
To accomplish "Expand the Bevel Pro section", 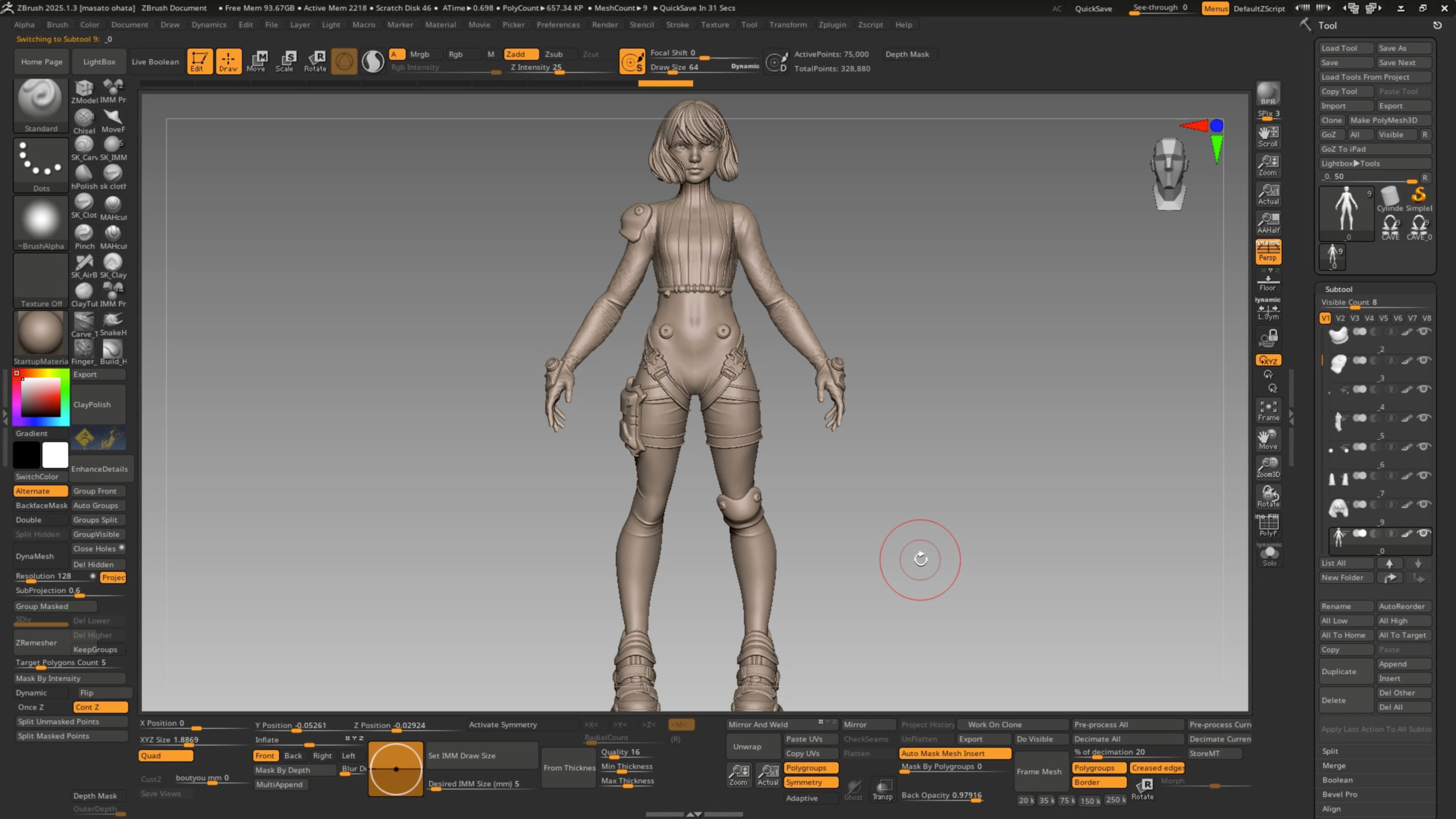I will (1339, 794).
